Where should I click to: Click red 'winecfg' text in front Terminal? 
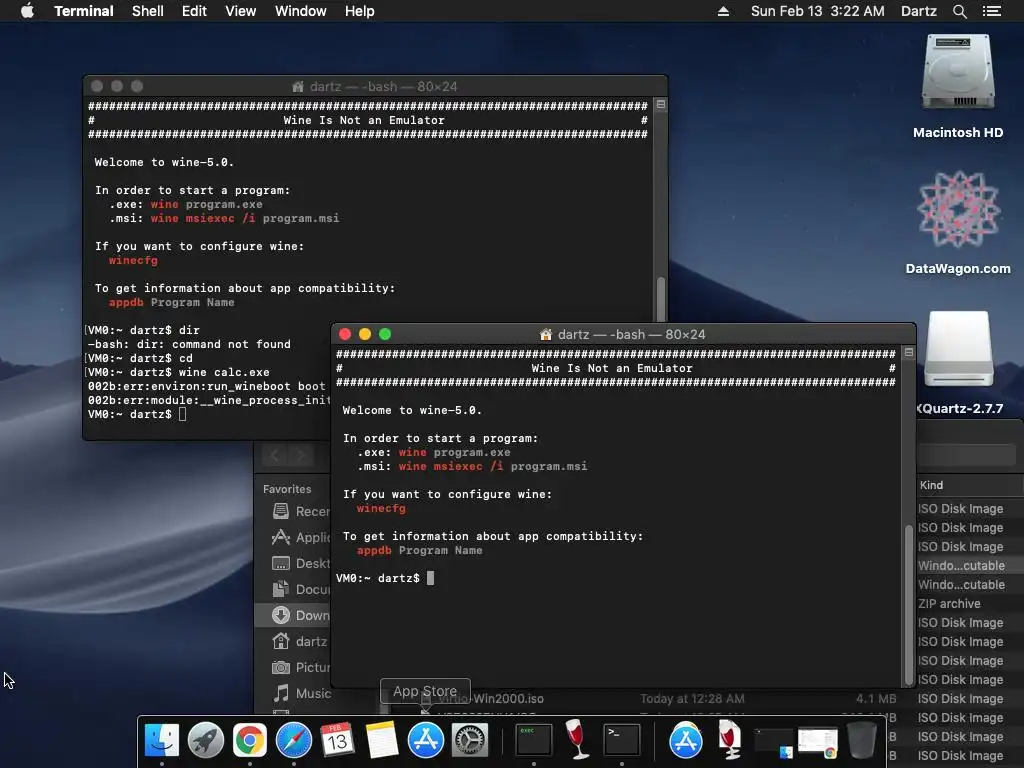381,508
